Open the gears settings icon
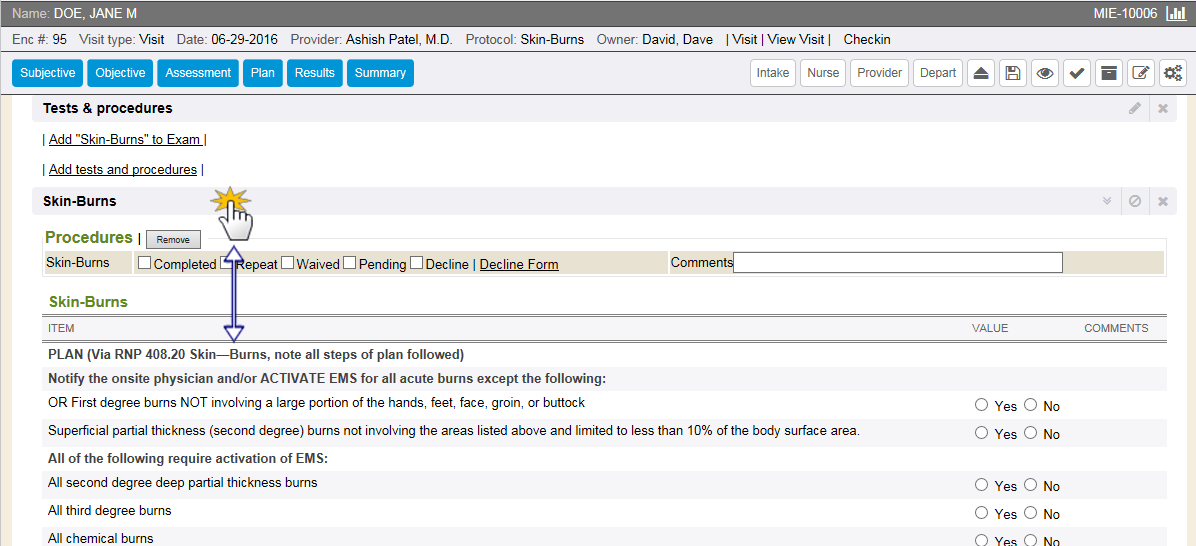The image size is (1196, 546). pyautogui.click(x=1171, y=73)
